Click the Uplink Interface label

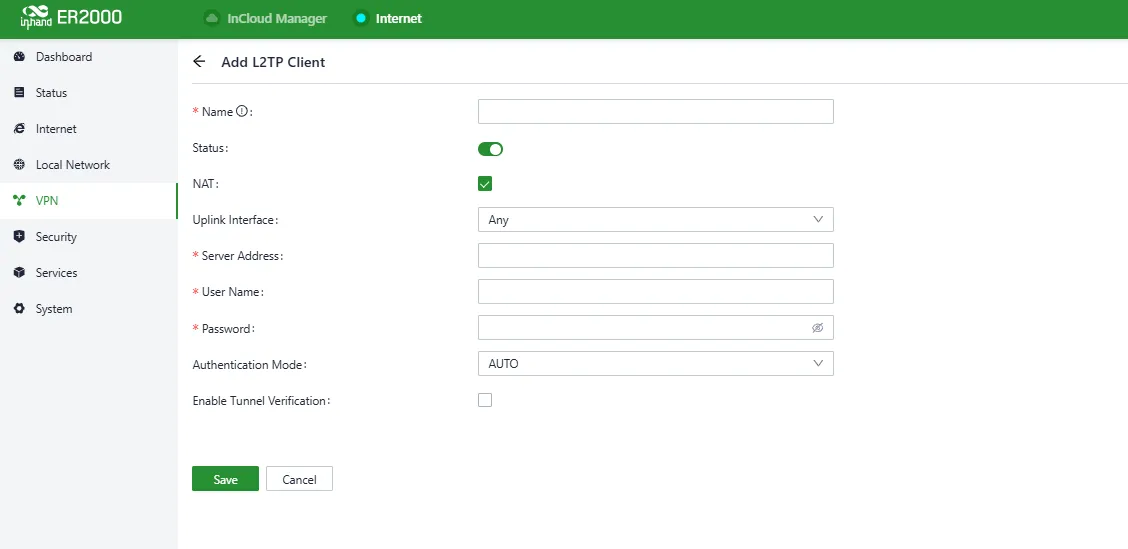235,220
